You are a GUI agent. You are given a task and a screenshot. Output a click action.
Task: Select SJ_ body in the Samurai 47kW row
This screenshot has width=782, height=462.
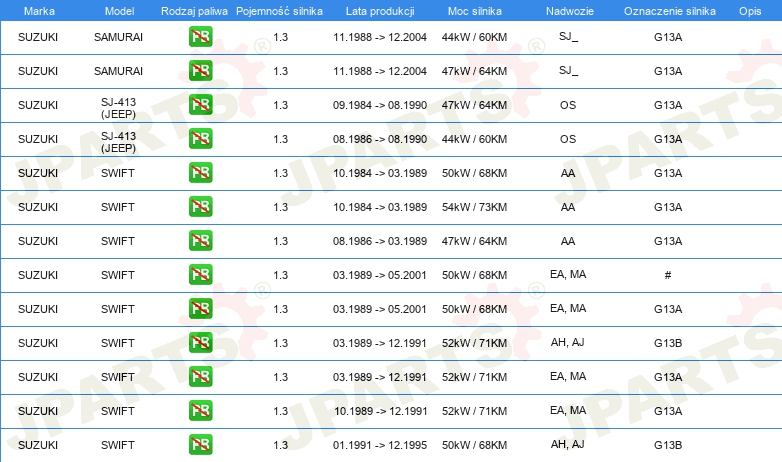tap(568, 70)
